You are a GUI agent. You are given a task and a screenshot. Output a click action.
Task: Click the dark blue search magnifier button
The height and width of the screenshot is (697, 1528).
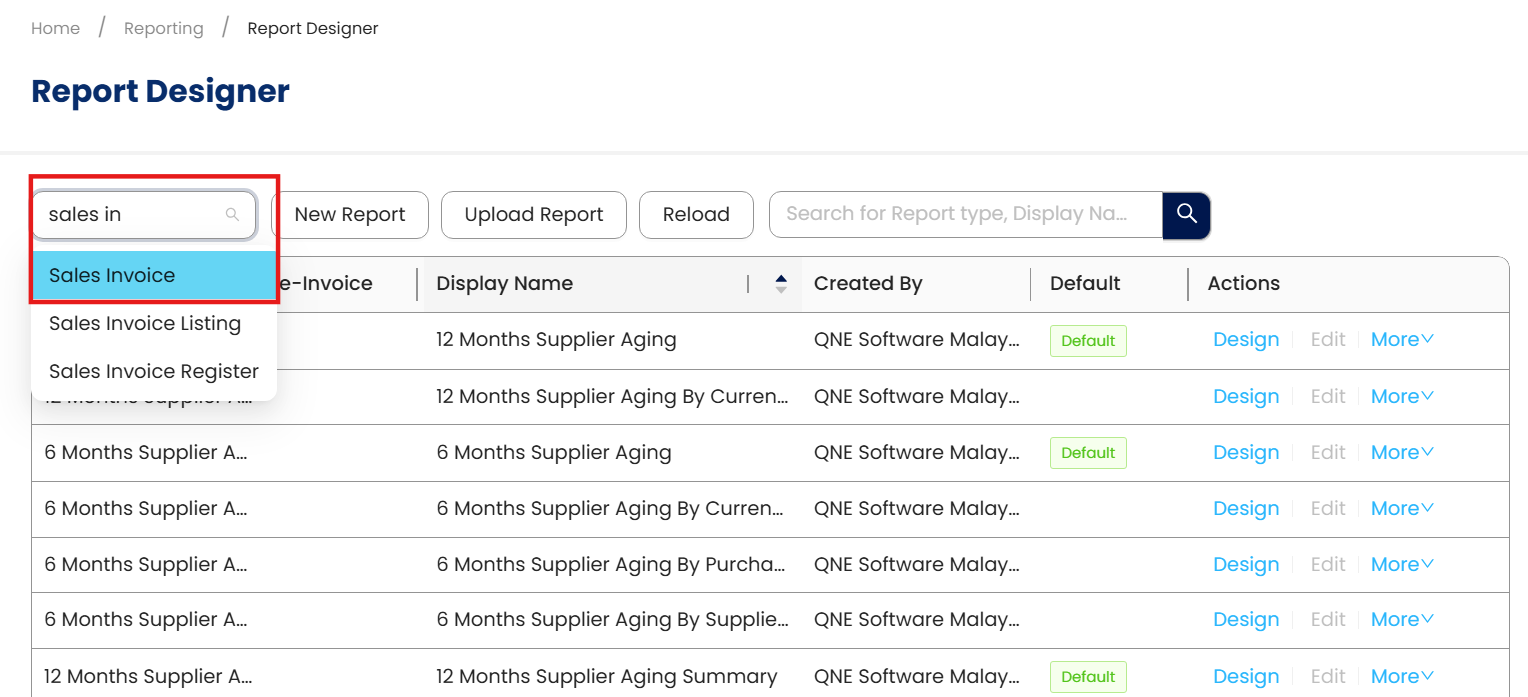pyautogui.click(x=1186, y=215)
